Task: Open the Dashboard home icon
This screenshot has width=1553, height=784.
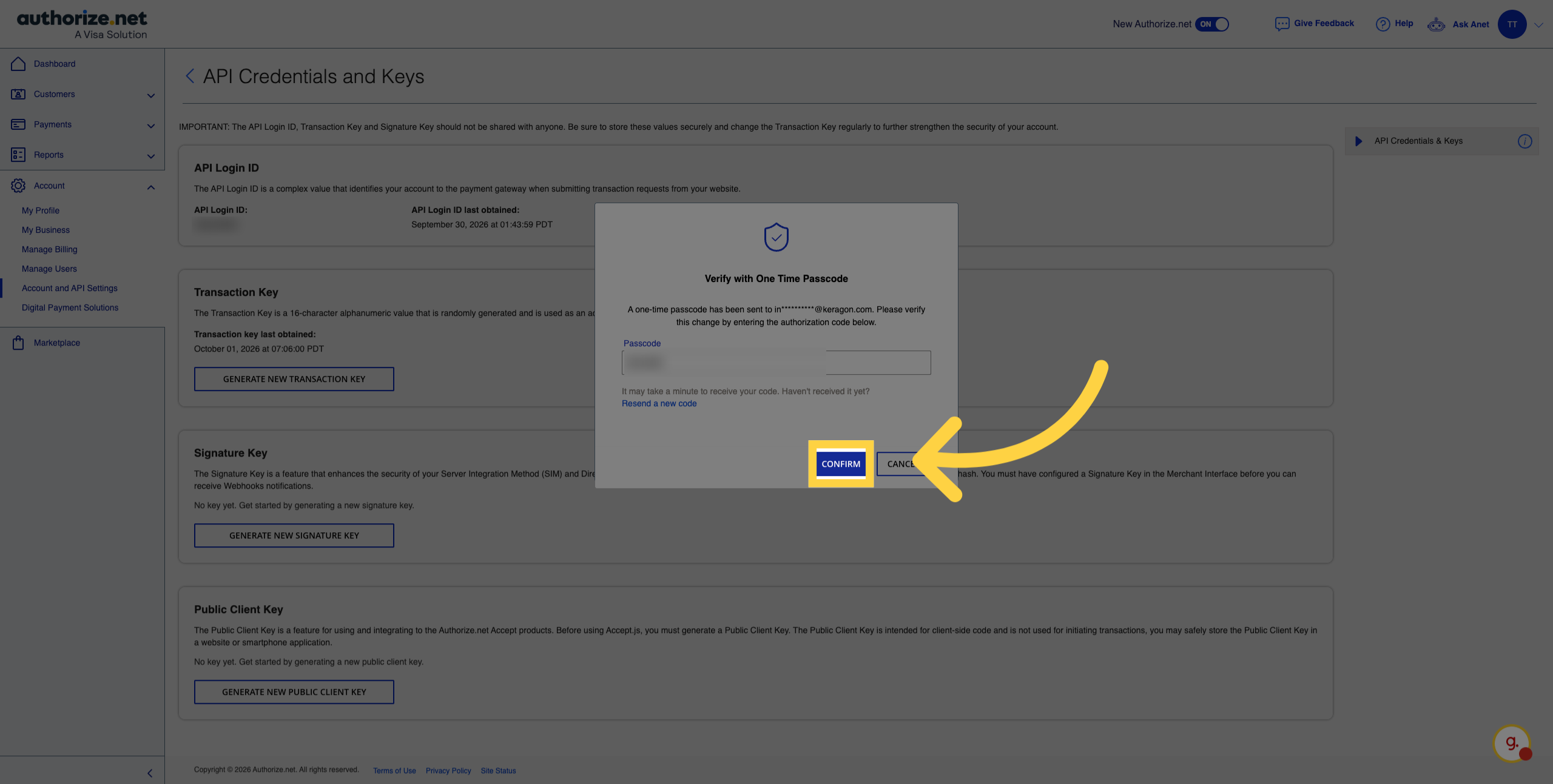Action: [x=18, y=64]
